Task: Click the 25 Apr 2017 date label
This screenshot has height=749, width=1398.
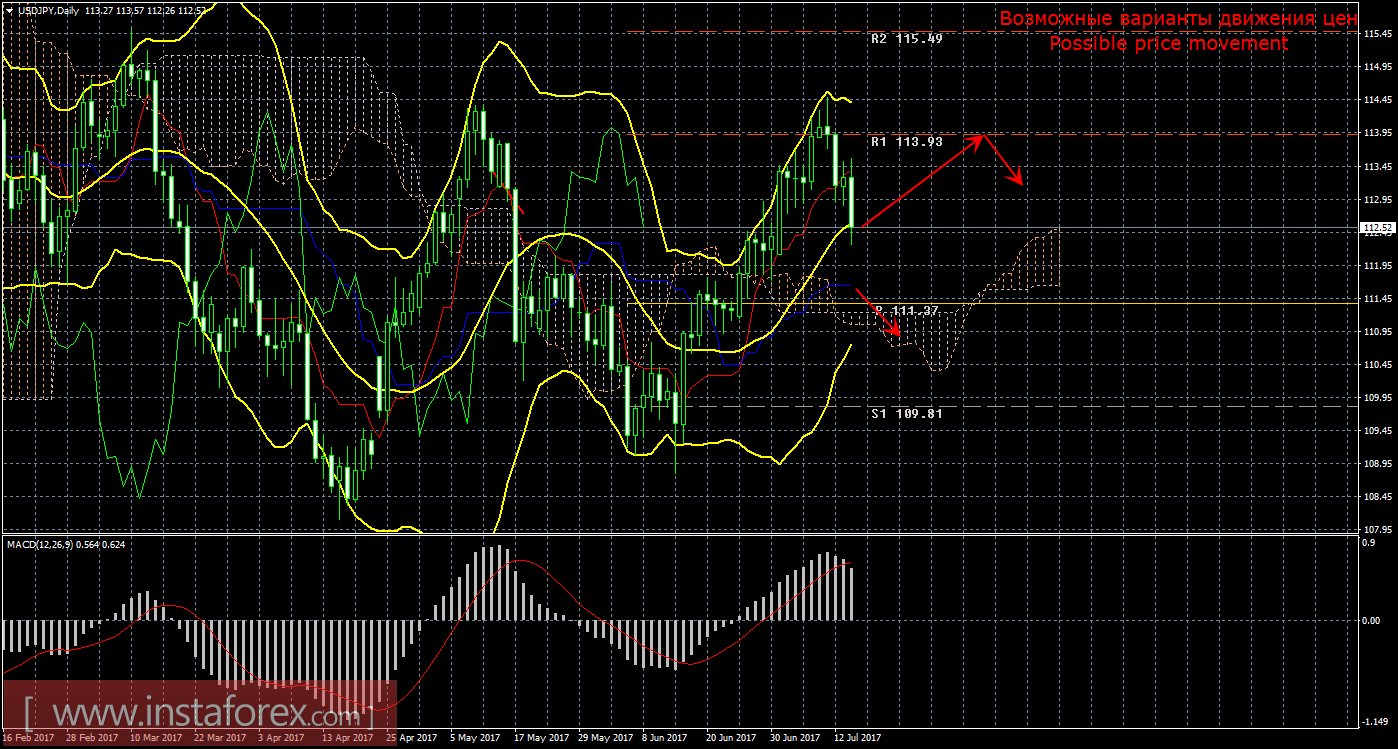Action: 412,738
